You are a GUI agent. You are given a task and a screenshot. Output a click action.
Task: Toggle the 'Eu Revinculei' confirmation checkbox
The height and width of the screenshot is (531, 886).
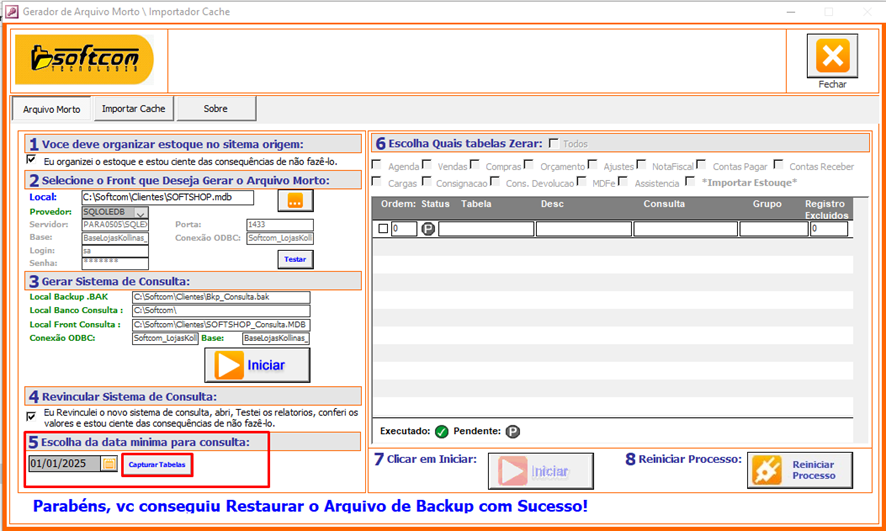pos(30,414)
